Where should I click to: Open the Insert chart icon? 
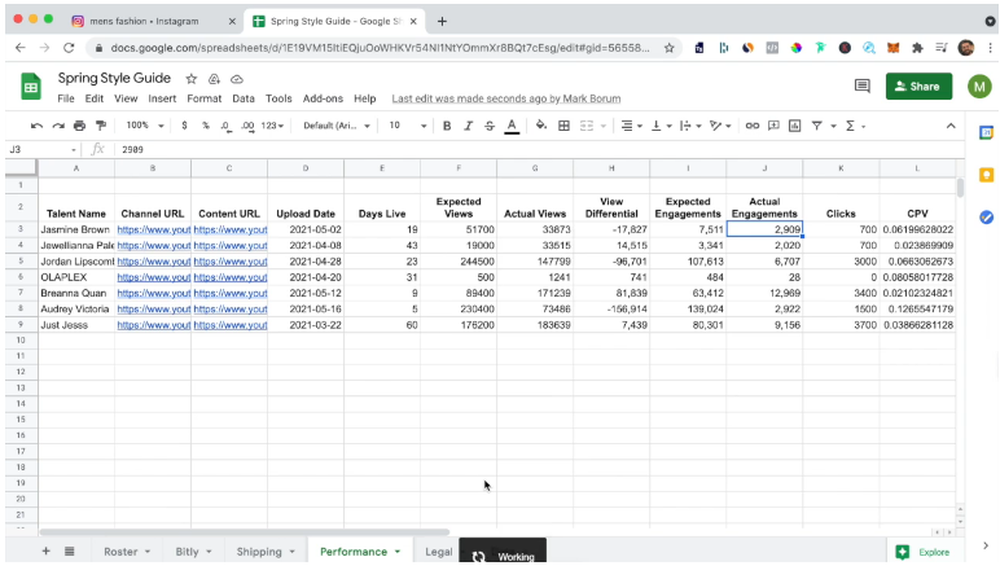(794, 125)
